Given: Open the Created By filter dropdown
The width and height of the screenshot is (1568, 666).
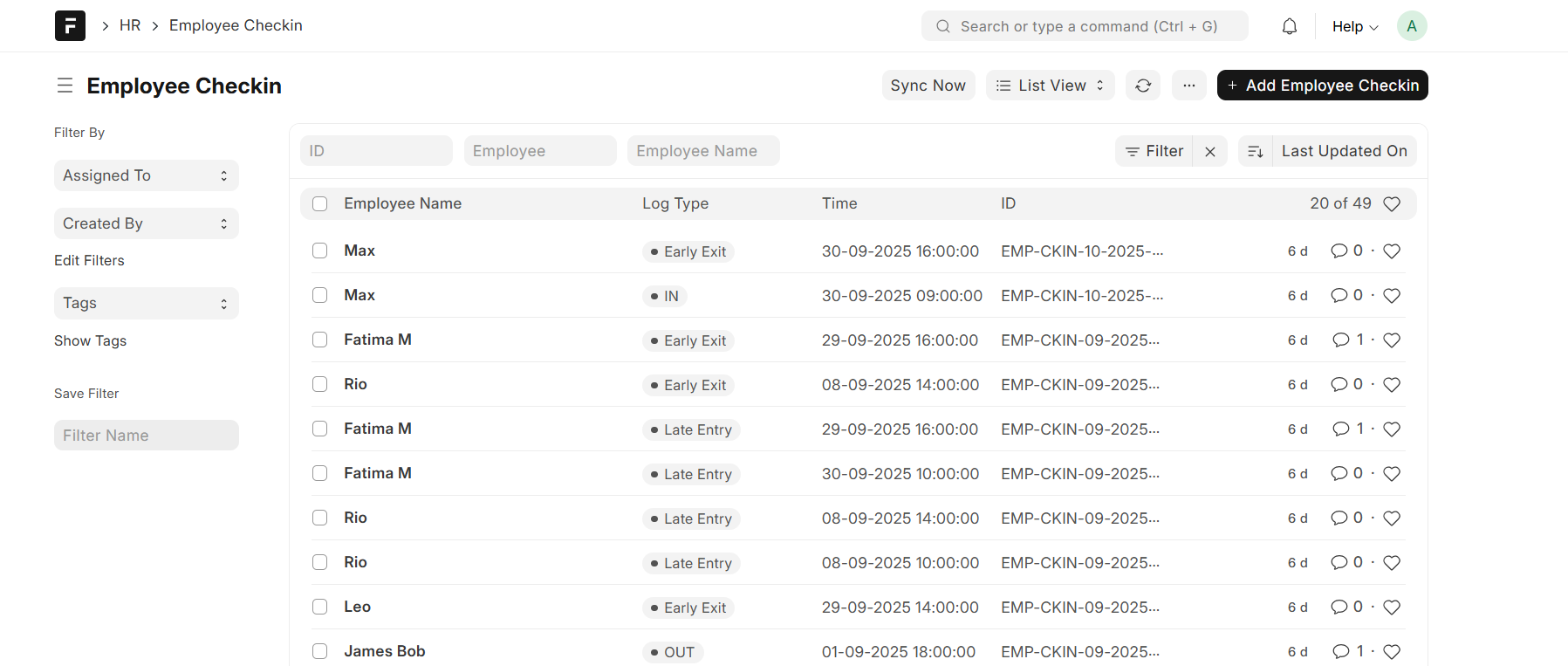Looking at the screenshot, I should pyautogui.click(x=146, y=223).
